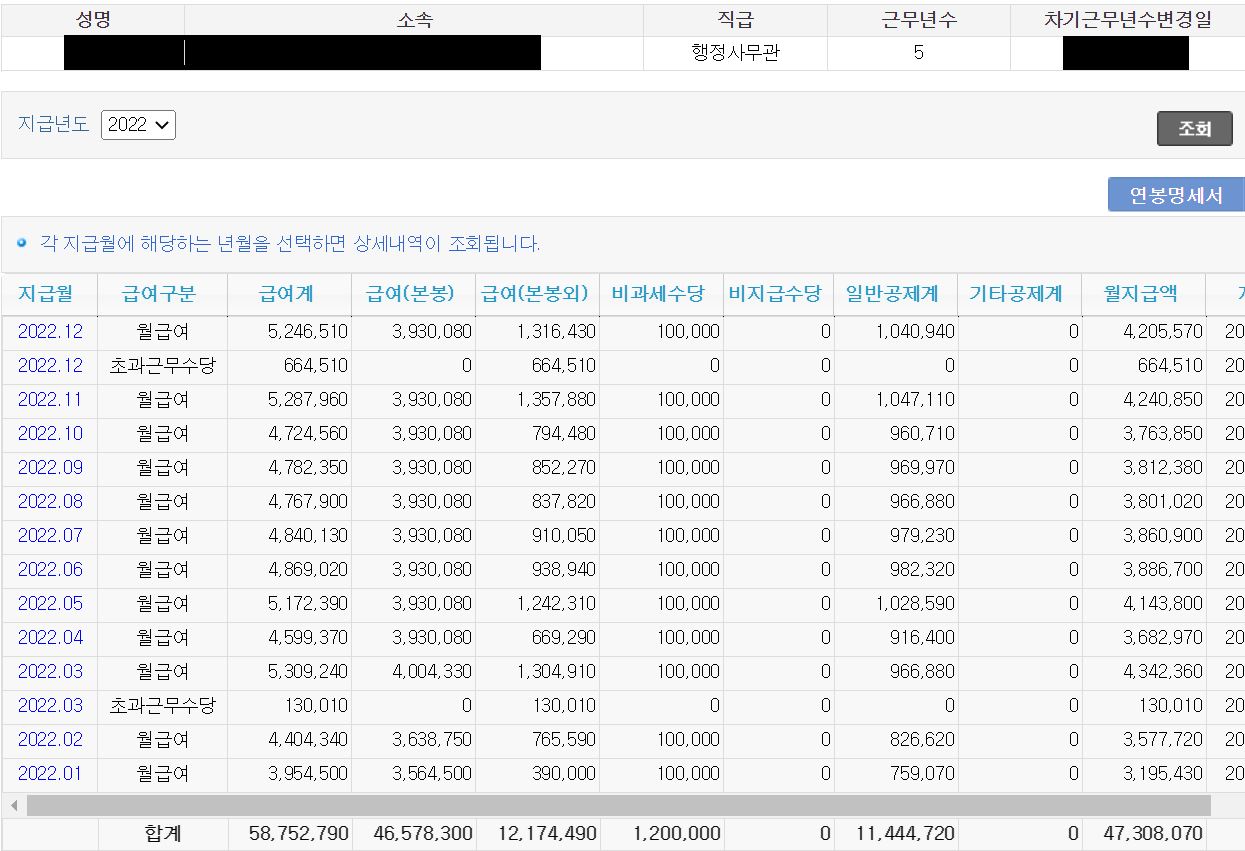Select the 3,812,380 월지급액 cell
The height and width of the screenshot is (851, 1245).
click(x=1144, y=467)
